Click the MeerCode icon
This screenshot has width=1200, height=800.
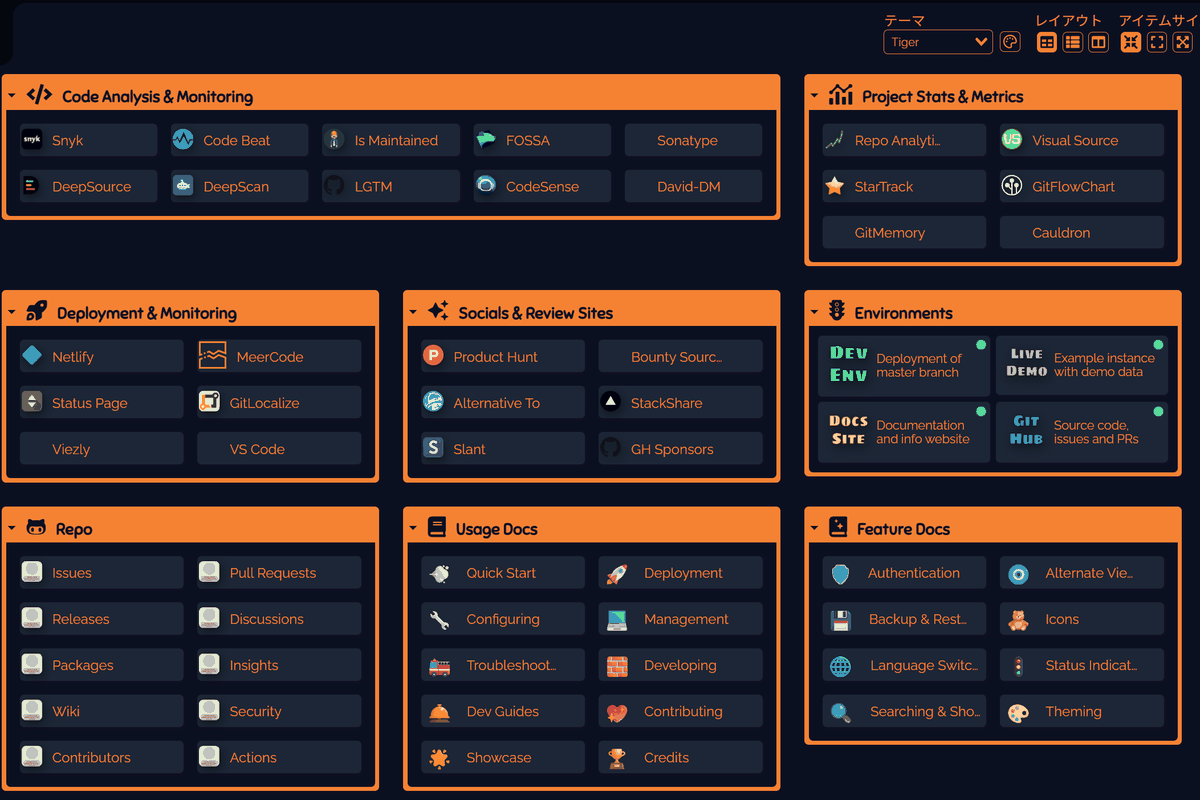click(x=212, y=356)
